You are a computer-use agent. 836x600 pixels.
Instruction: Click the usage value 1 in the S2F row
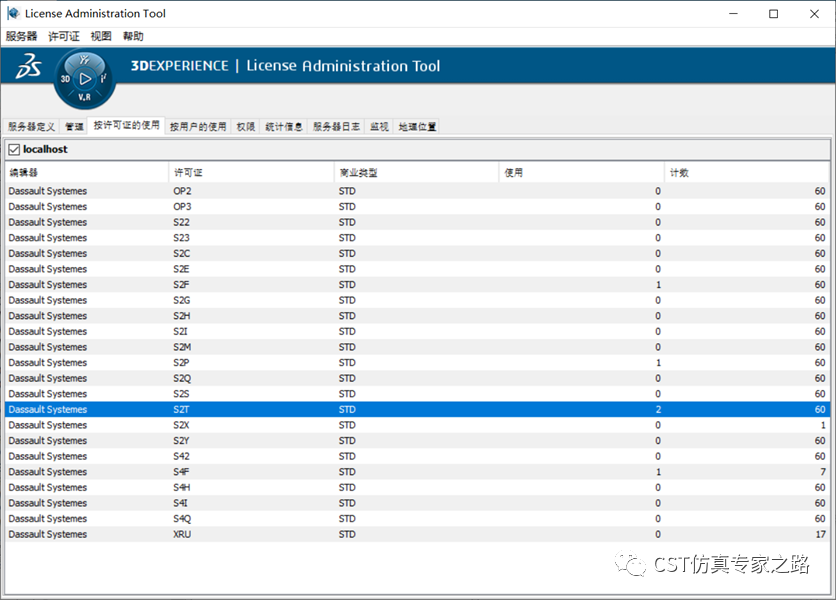658,285
